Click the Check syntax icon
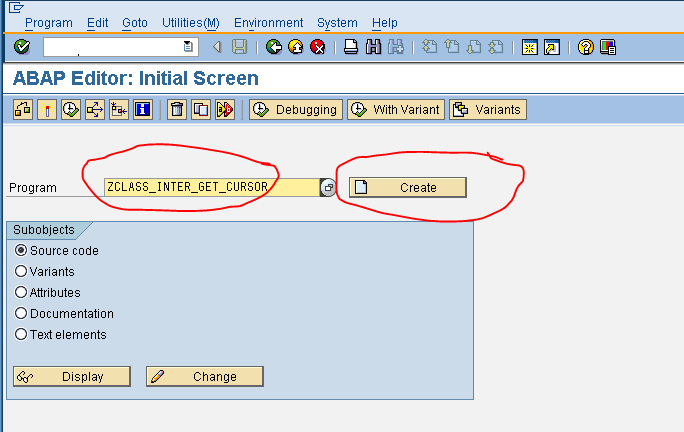This screenshot has height=432, width=684. (23, 110)
